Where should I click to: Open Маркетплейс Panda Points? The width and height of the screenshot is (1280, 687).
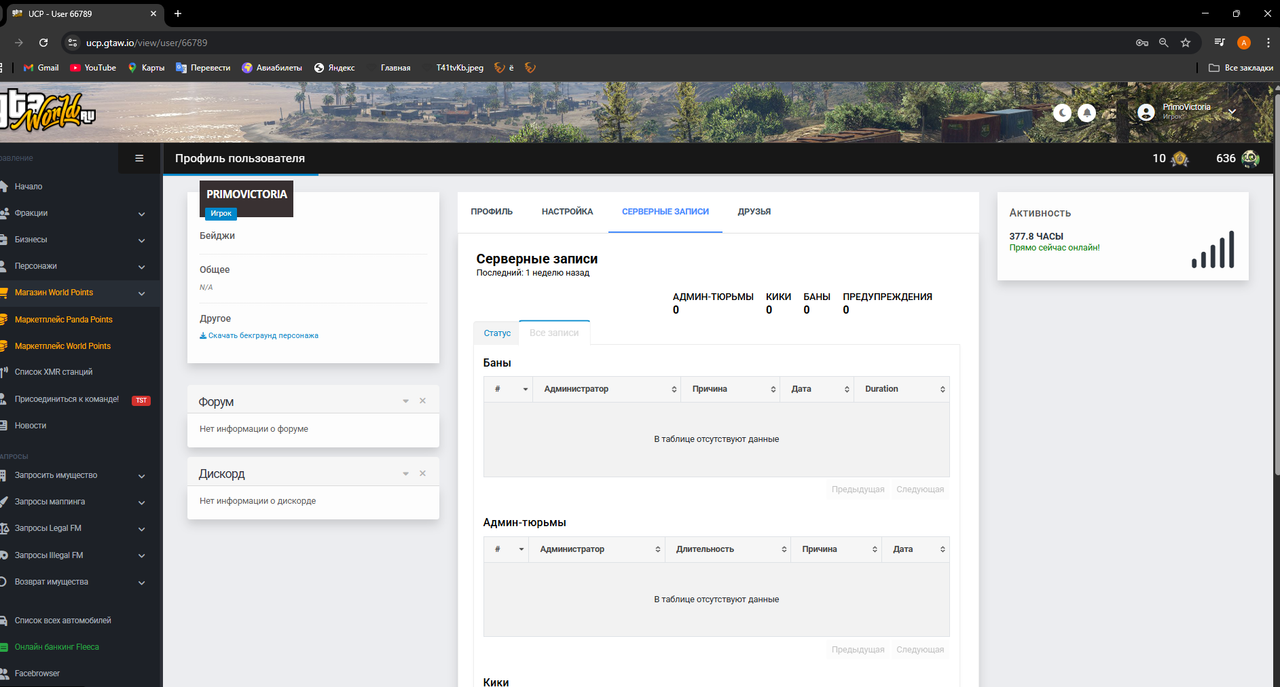[x=63, y=319]
